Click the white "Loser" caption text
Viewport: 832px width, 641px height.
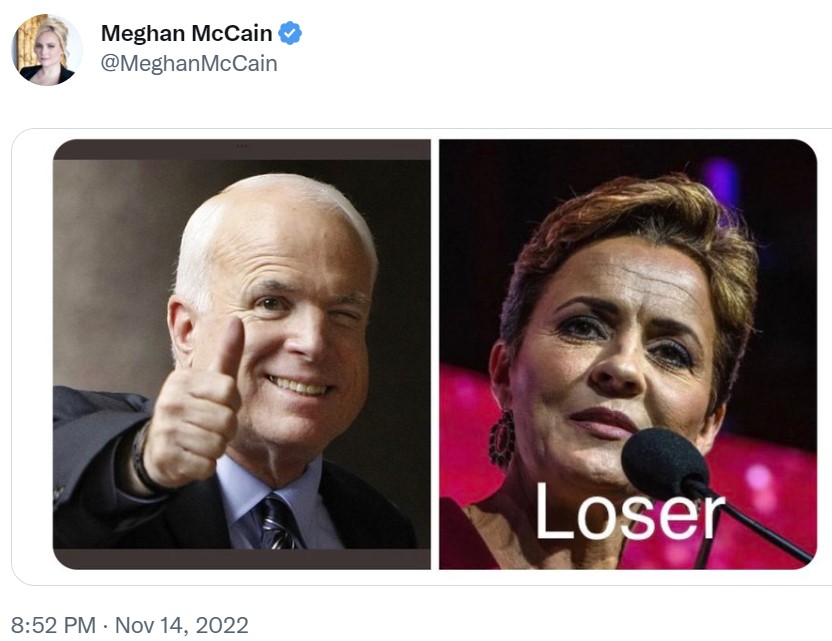point(629,512)
